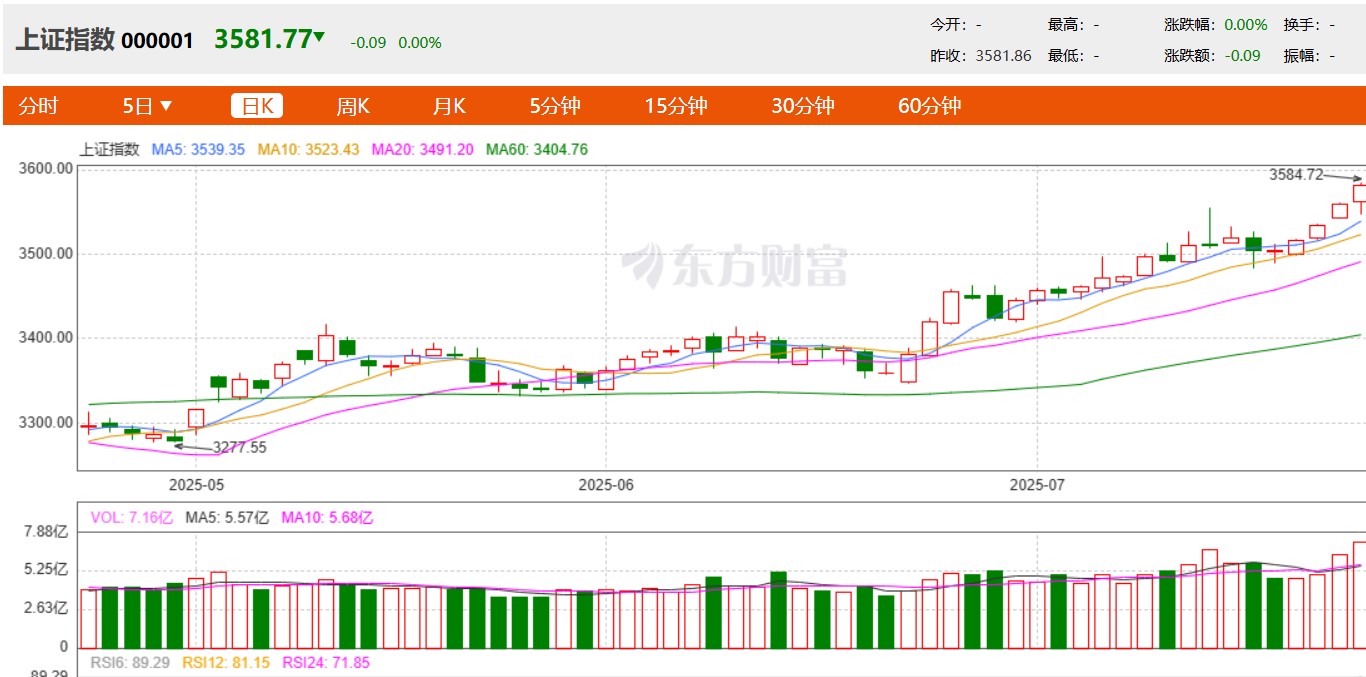Click the latest candlestick near 3584.72
Image resolution: width=1366 pixels, height=677 pixels.
(1360, 193)
